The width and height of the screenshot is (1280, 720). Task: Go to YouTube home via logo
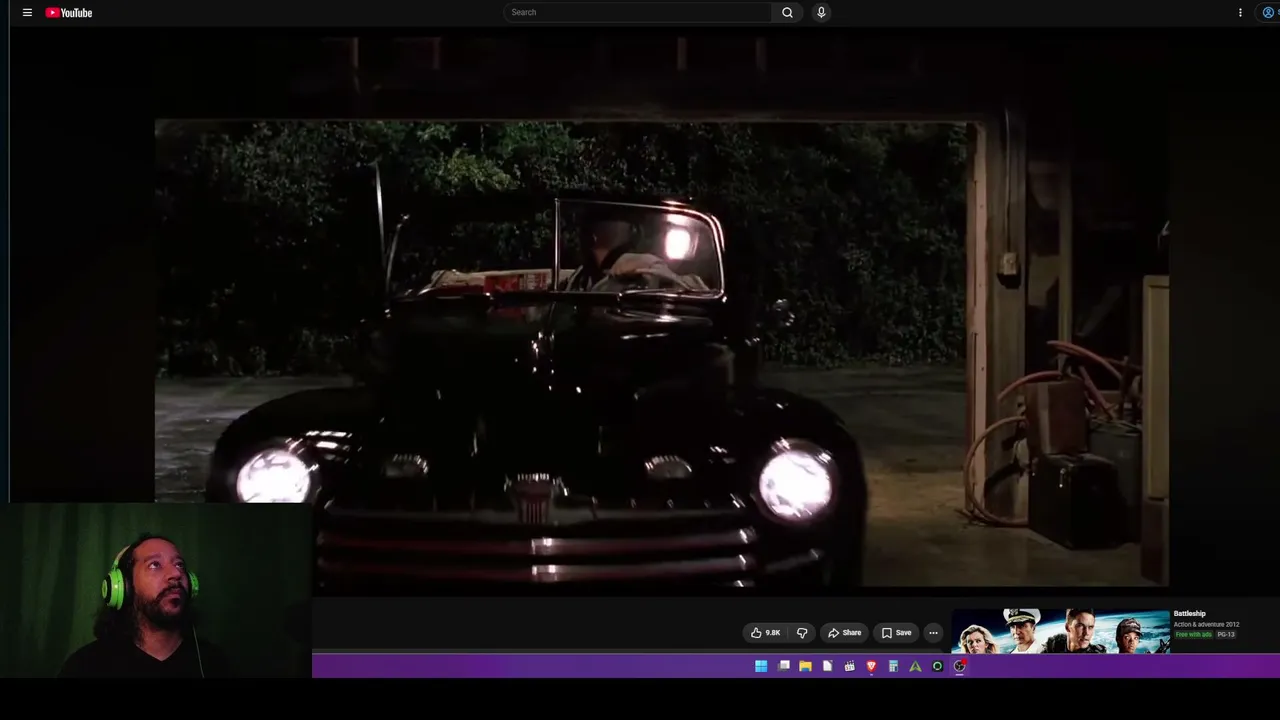pyautogui.click(x=69, y=13)
